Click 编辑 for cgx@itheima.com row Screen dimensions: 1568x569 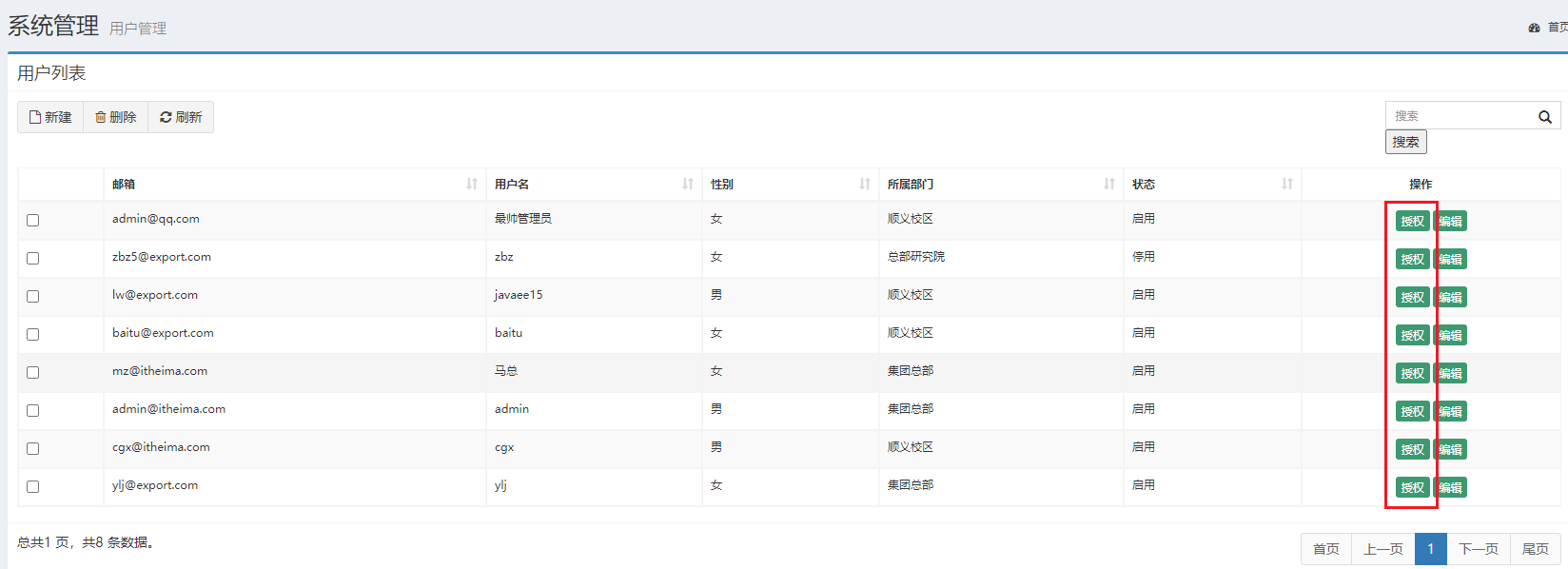click(x=1450, y=449)
